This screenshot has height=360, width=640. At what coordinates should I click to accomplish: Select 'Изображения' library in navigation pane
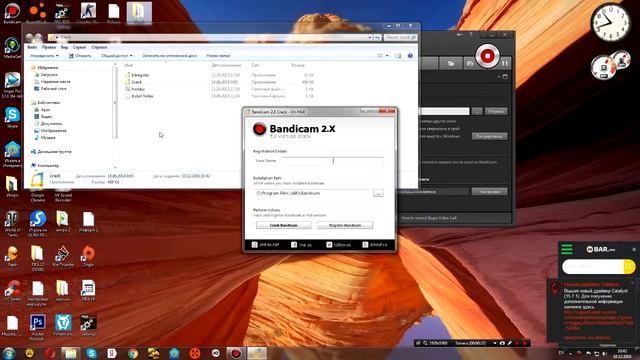[53, 131]
